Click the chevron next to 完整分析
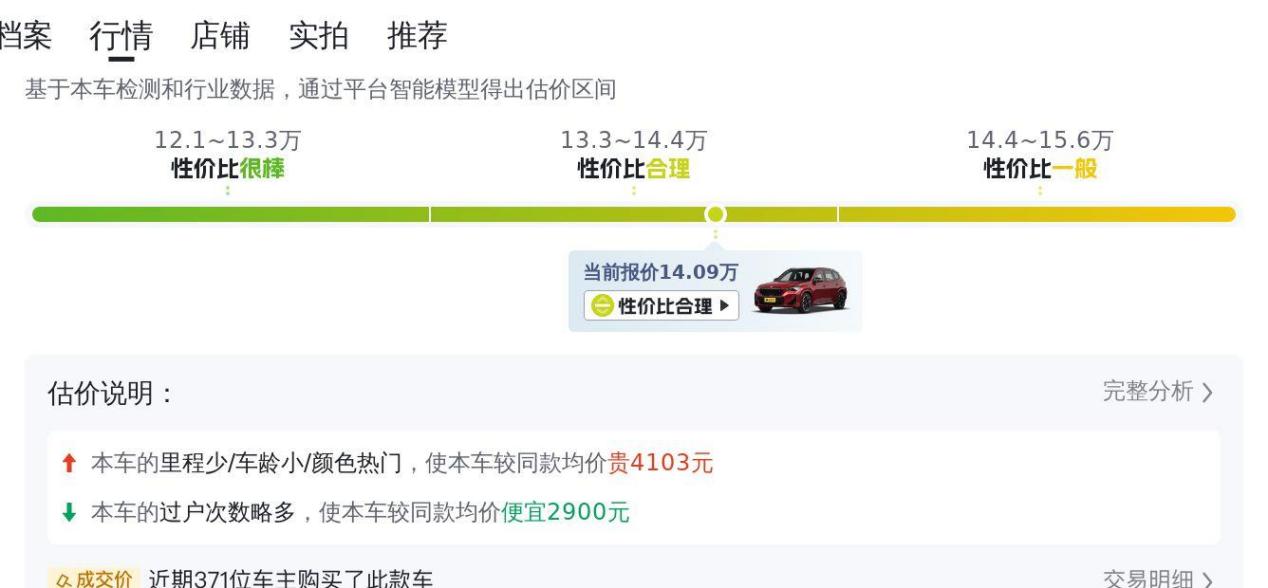This screenshot has height=588, width=1268. click(1207, 393)
